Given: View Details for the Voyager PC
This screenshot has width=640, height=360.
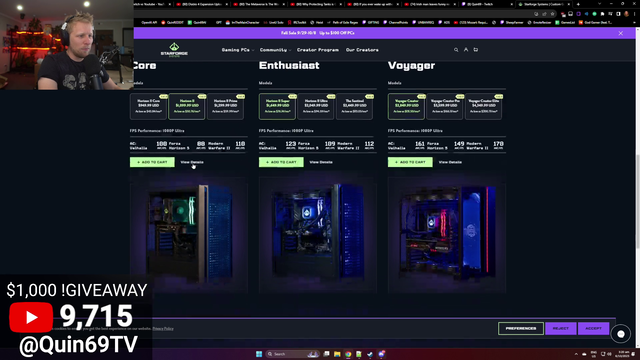Looking at the screenshot, I should point(450,162).
